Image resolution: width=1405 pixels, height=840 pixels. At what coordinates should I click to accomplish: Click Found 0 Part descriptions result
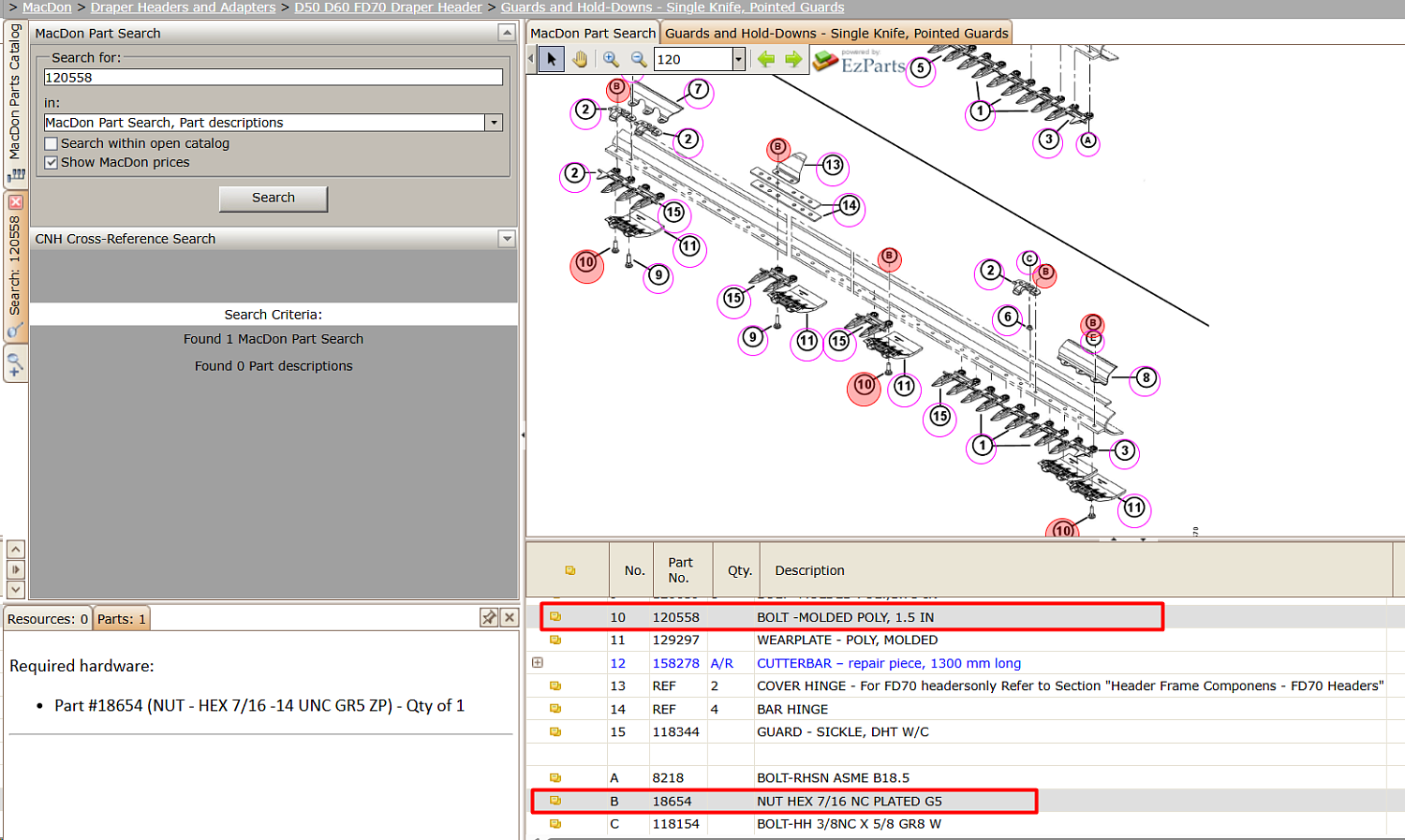coord(274,366)
